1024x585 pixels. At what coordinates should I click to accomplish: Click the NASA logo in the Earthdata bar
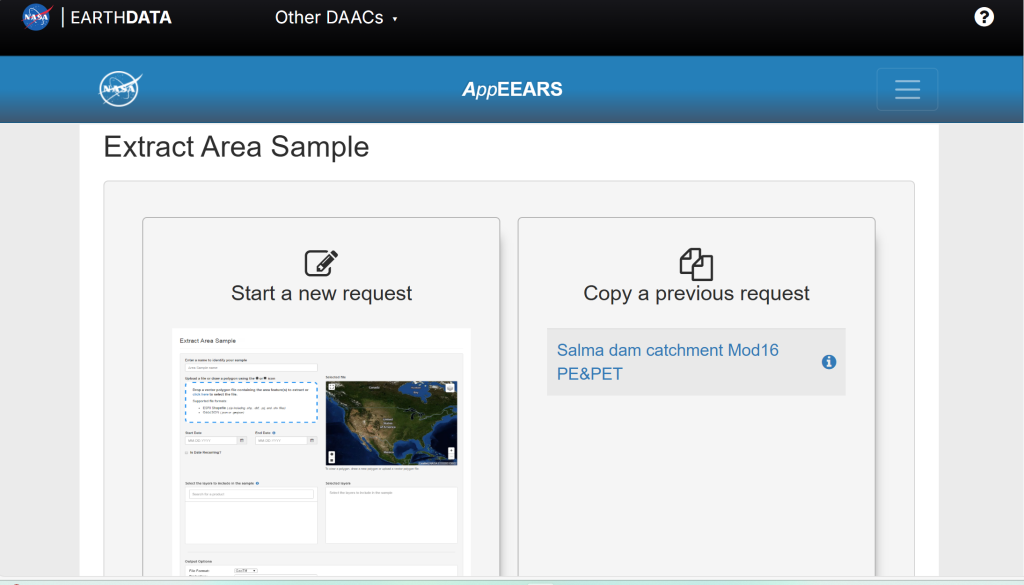click(37, 17)
